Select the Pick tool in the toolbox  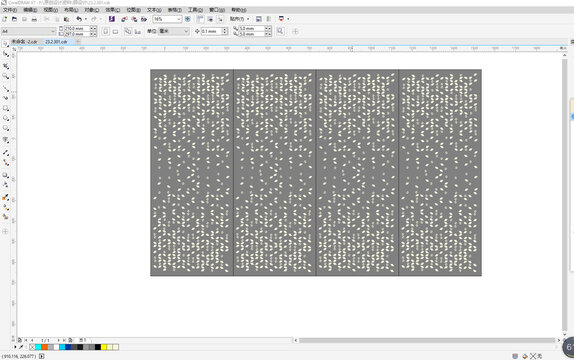pyautogui.click(x=5, y=44)
